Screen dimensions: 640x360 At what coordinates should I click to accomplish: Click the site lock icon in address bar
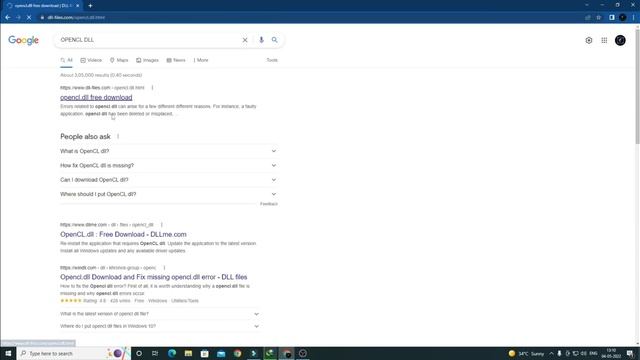[x=42, y=18]
